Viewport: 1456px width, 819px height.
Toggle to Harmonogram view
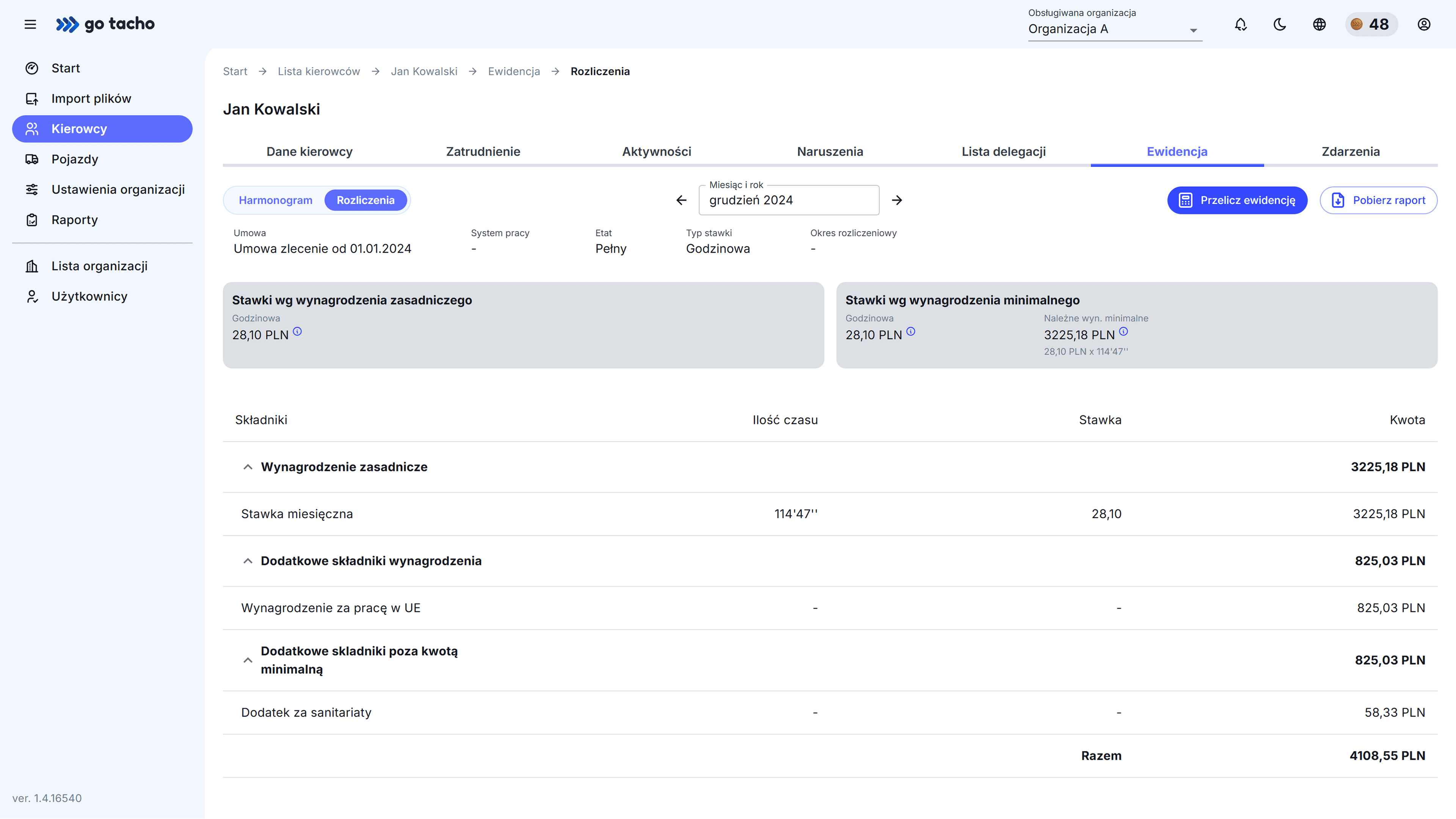275,200
